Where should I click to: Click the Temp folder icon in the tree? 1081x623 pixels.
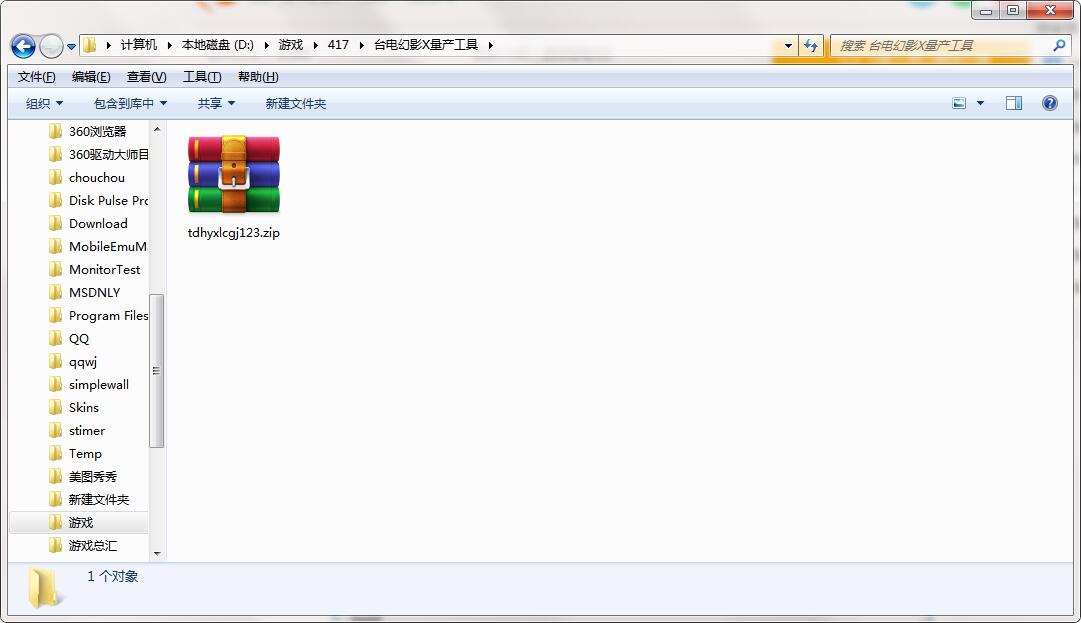point(56,453)
